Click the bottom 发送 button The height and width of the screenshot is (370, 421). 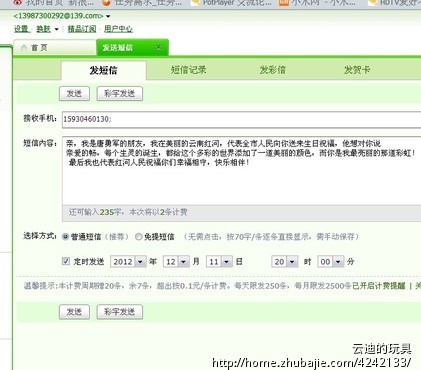click(x=74, y=312)
